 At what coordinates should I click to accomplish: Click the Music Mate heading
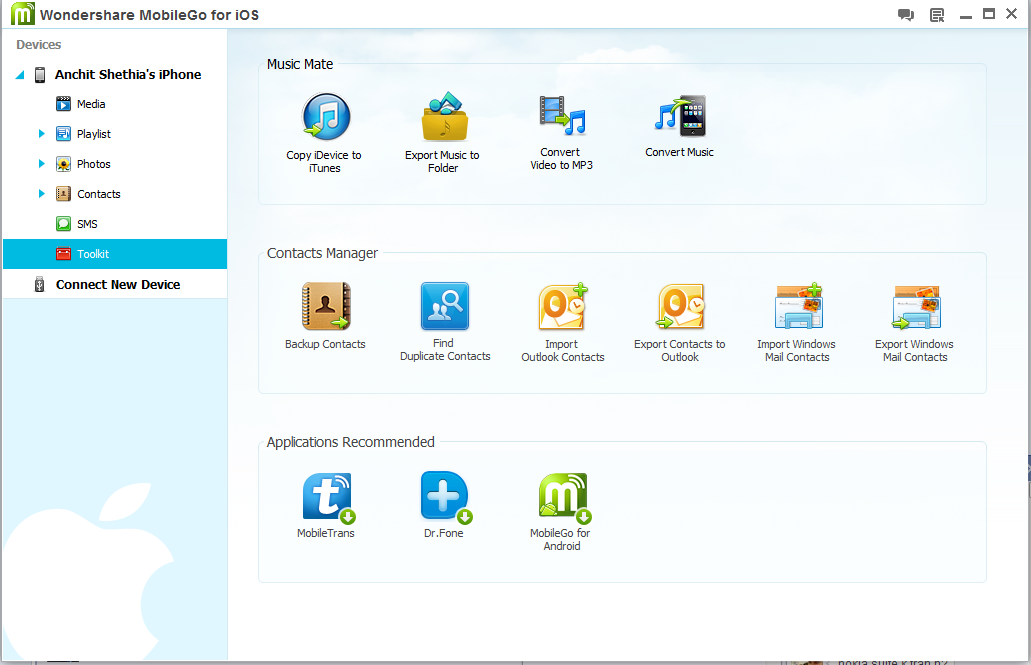click(x=300, y=64)
